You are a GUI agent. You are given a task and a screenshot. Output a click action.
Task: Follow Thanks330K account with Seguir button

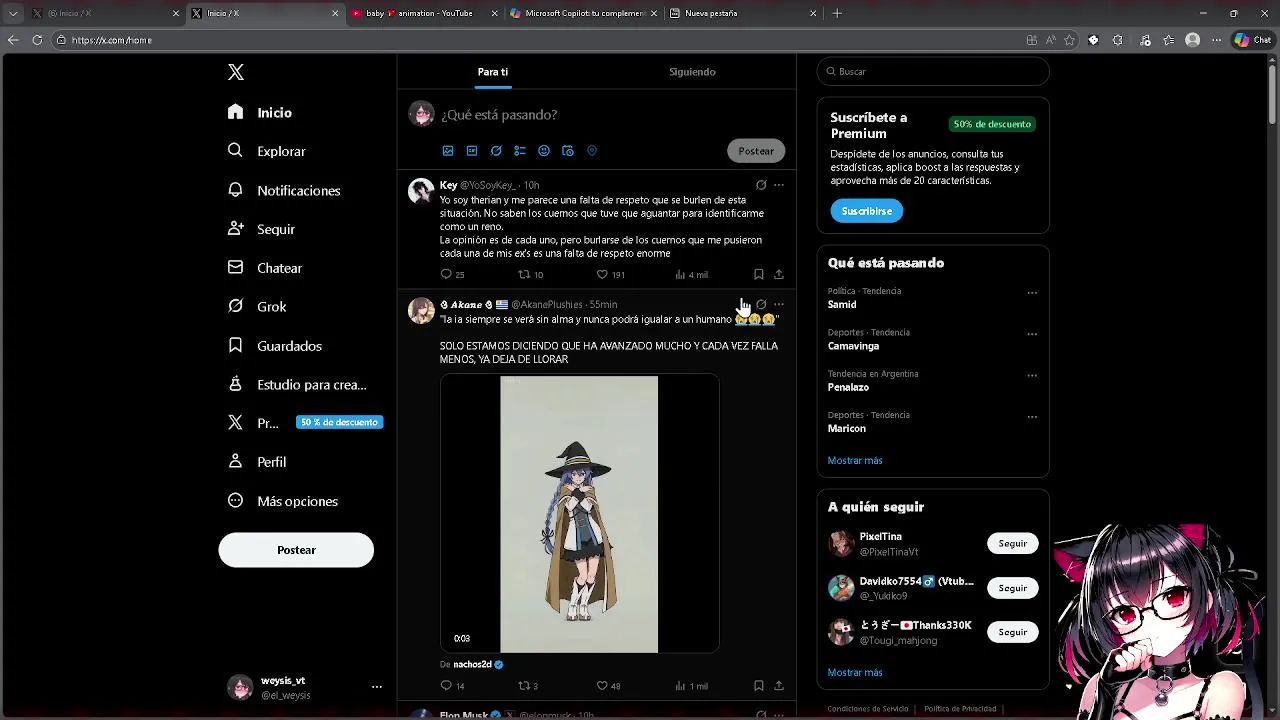pyautogui.click(x=1012, y=632)
